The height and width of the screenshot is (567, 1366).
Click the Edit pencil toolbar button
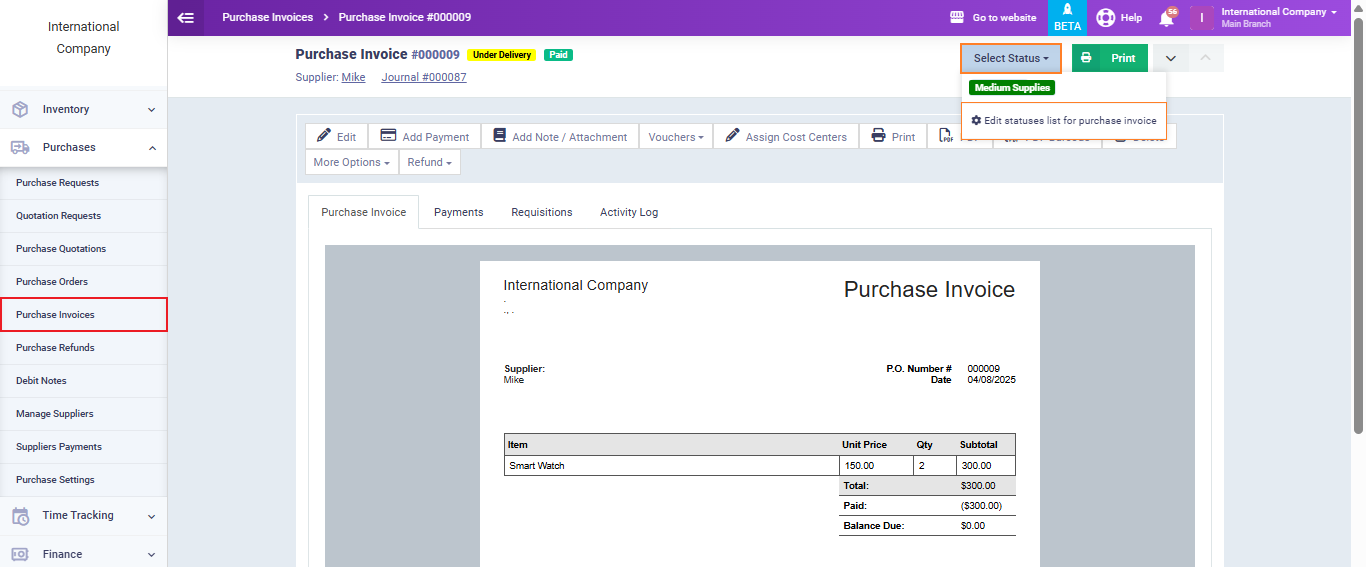click(337, 137)
